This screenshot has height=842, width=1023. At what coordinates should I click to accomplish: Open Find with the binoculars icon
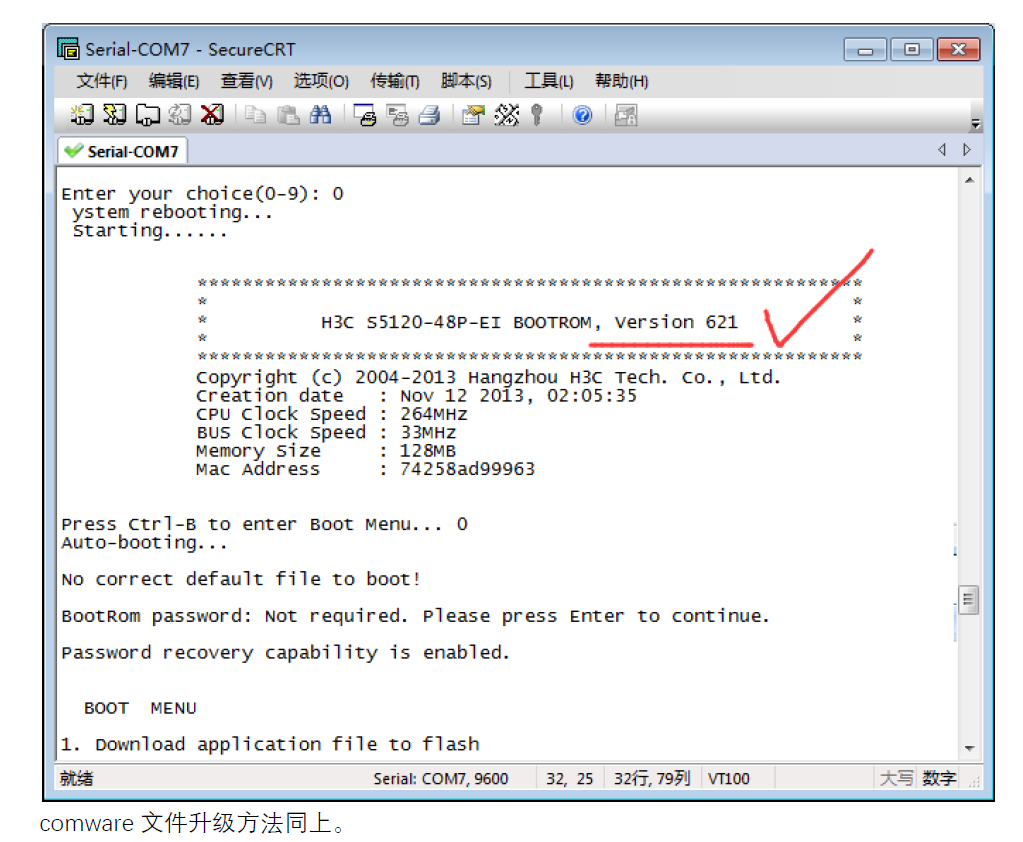coord(320,115)
